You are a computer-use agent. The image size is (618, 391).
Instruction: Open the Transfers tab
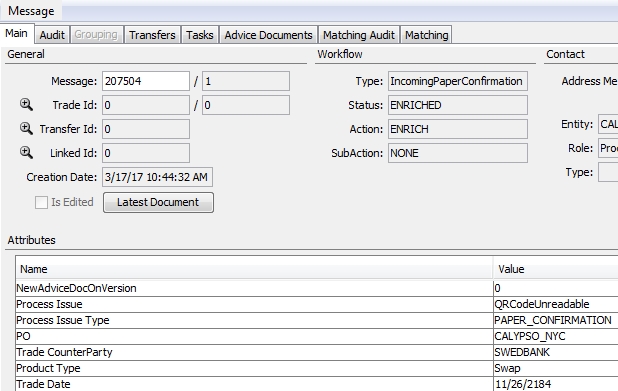point(152,35)
